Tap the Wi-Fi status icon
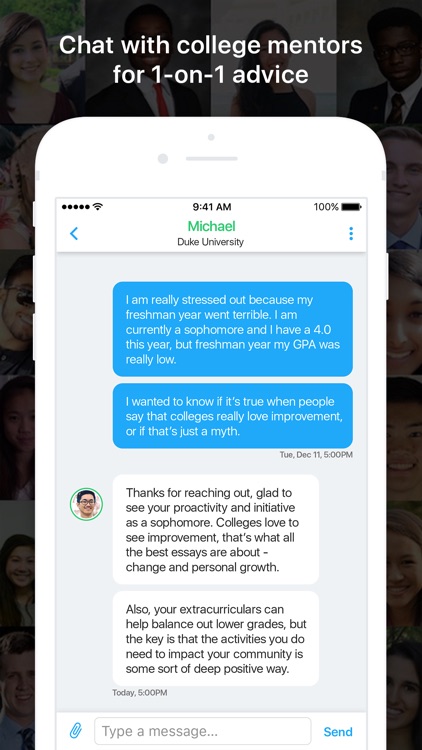 [98, 207]
